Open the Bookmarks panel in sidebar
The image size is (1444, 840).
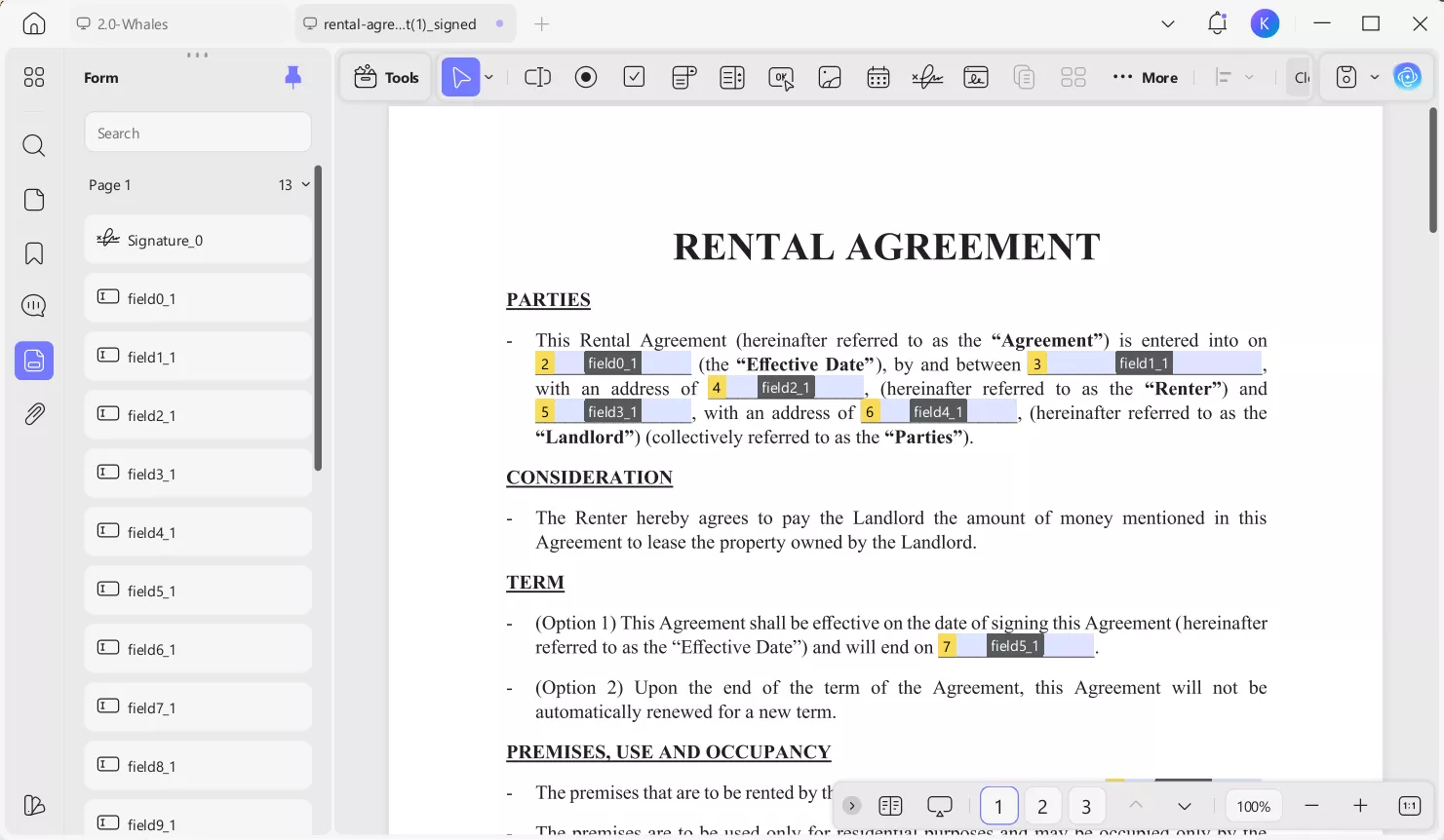point(33,252)
